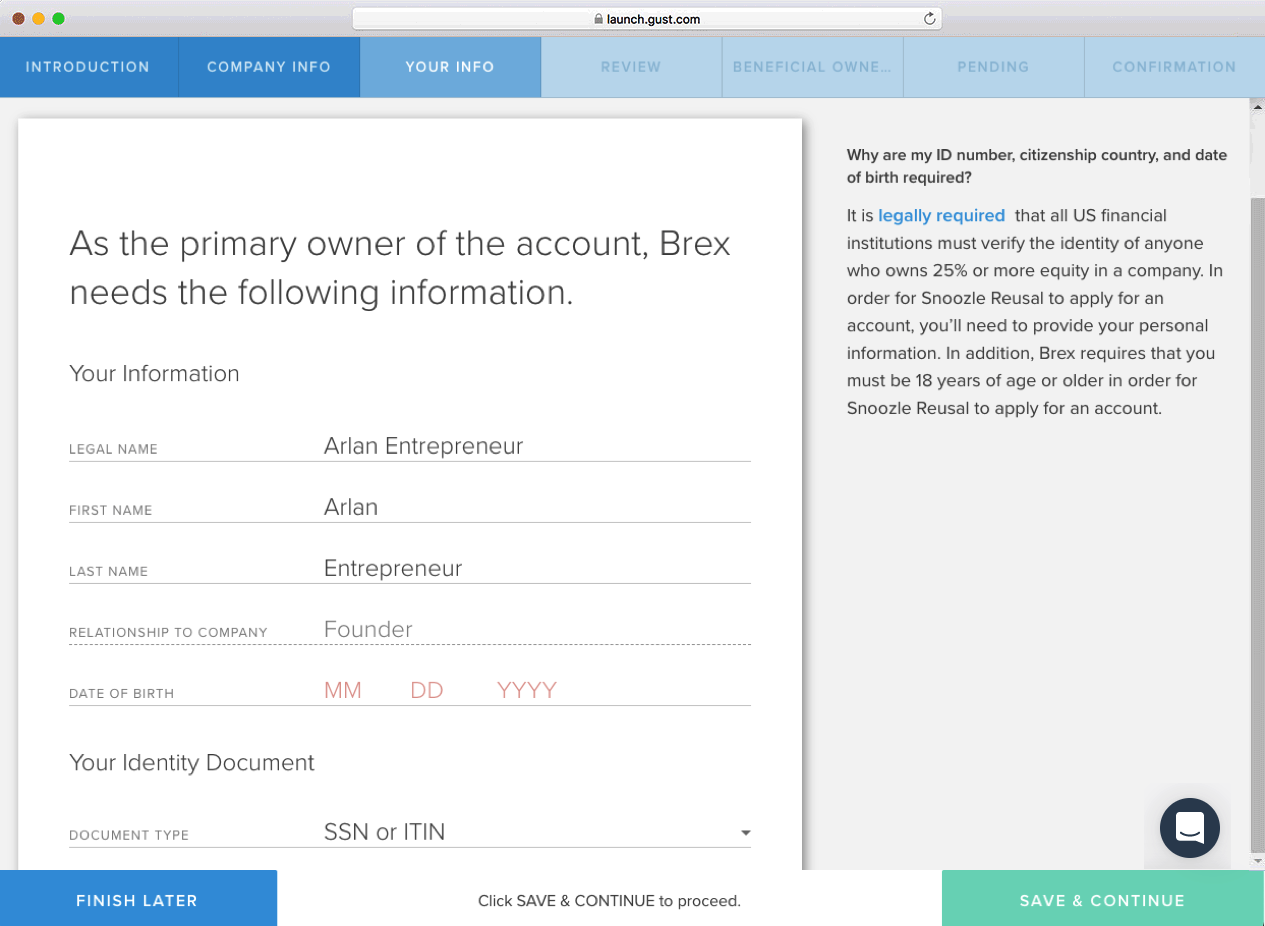Click the scroll up arrow
1265x926 pixels.
coord(1257,105)
